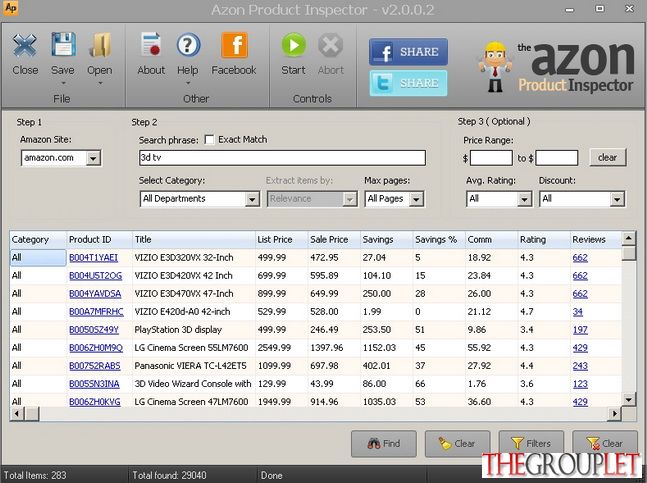
Task: Sort by List Price column header
Action: tap(281, 240)
